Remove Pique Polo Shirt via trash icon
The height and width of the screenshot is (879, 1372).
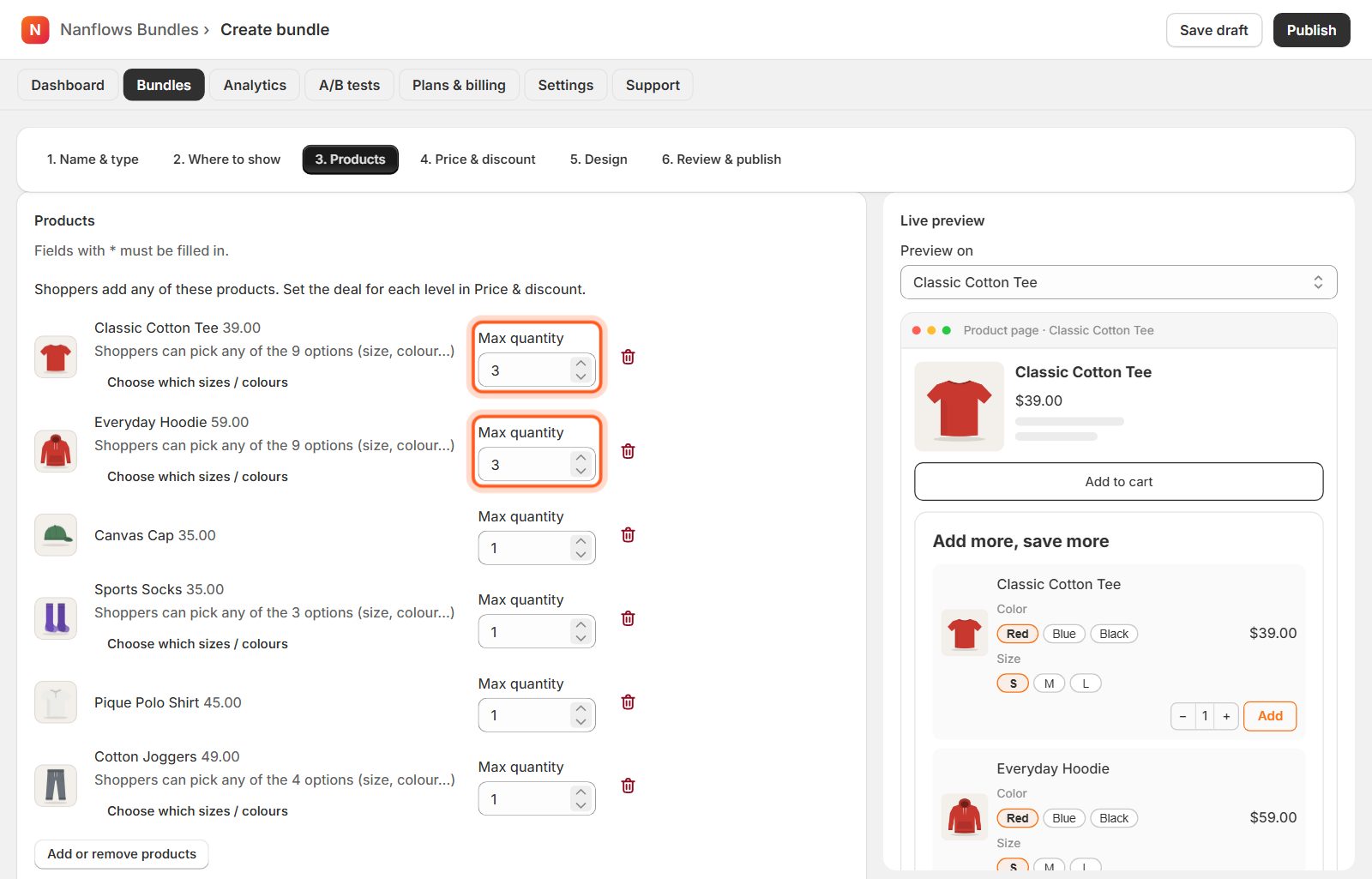628,702
